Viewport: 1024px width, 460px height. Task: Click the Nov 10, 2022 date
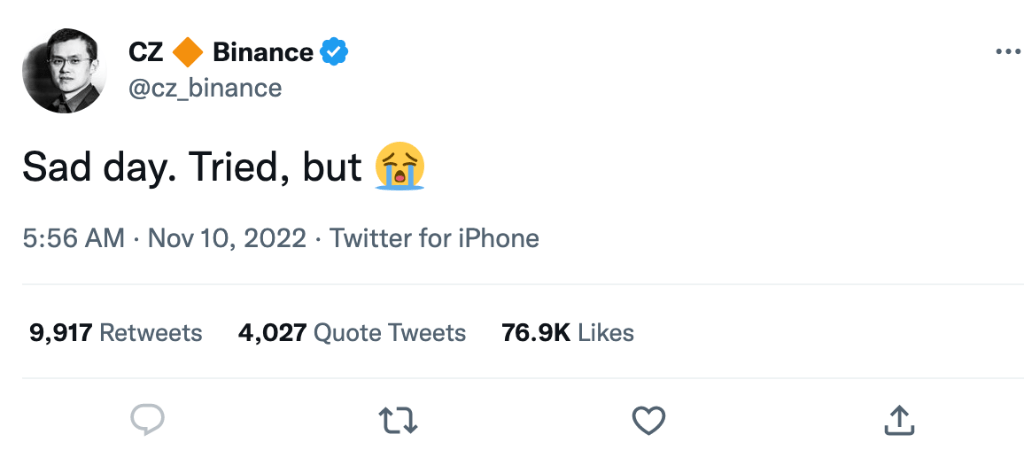pyautogui.click(x=225, y=239)
